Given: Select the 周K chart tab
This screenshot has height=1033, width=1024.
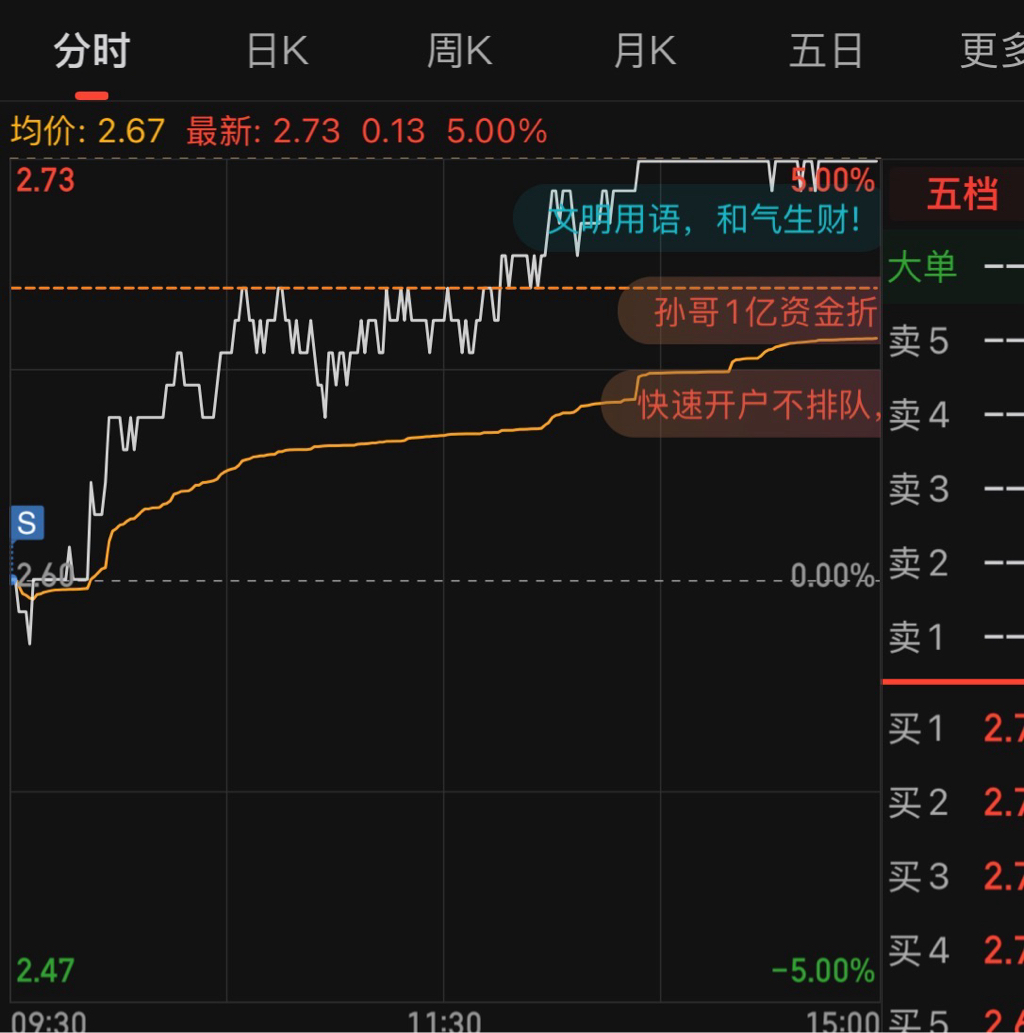Looking at the screenshot, I should pos(460,51).
